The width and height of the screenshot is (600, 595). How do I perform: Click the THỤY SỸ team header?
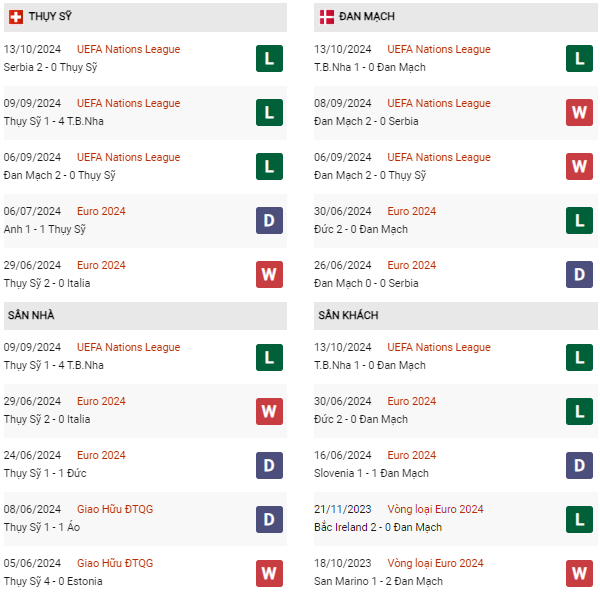coord(145,17)
